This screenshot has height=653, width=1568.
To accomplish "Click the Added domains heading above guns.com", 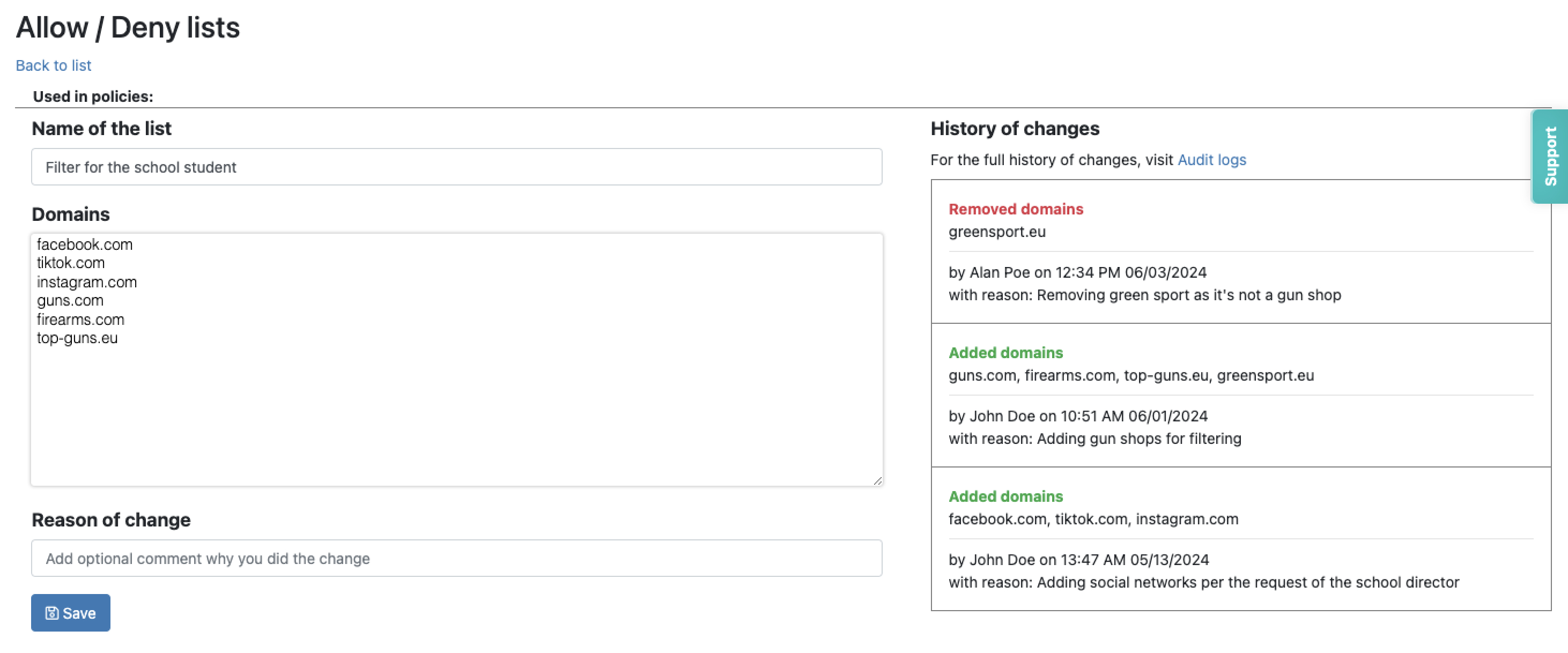I will point(1005,352).
